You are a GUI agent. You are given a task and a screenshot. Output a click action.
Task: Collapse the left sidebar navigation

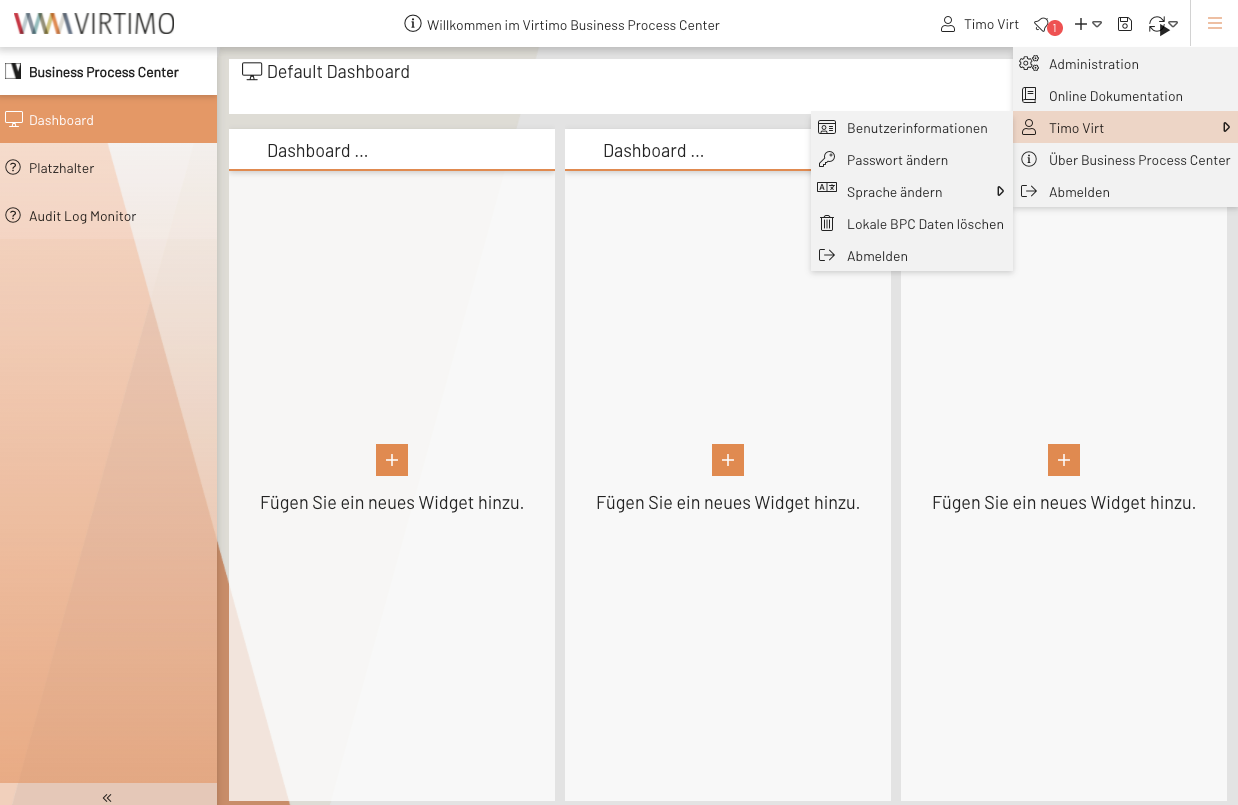(x=107, y=796)
